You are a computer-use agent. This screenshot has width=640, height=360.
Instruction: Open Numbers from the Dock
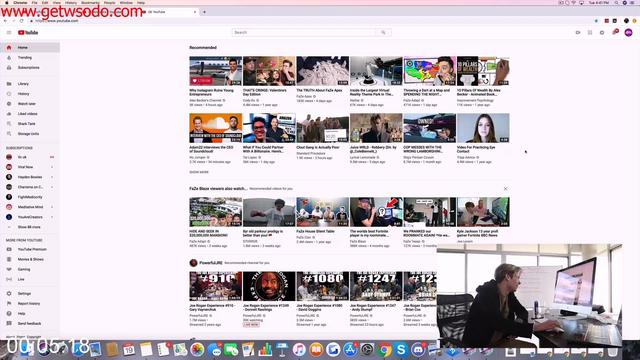(265, 350)
